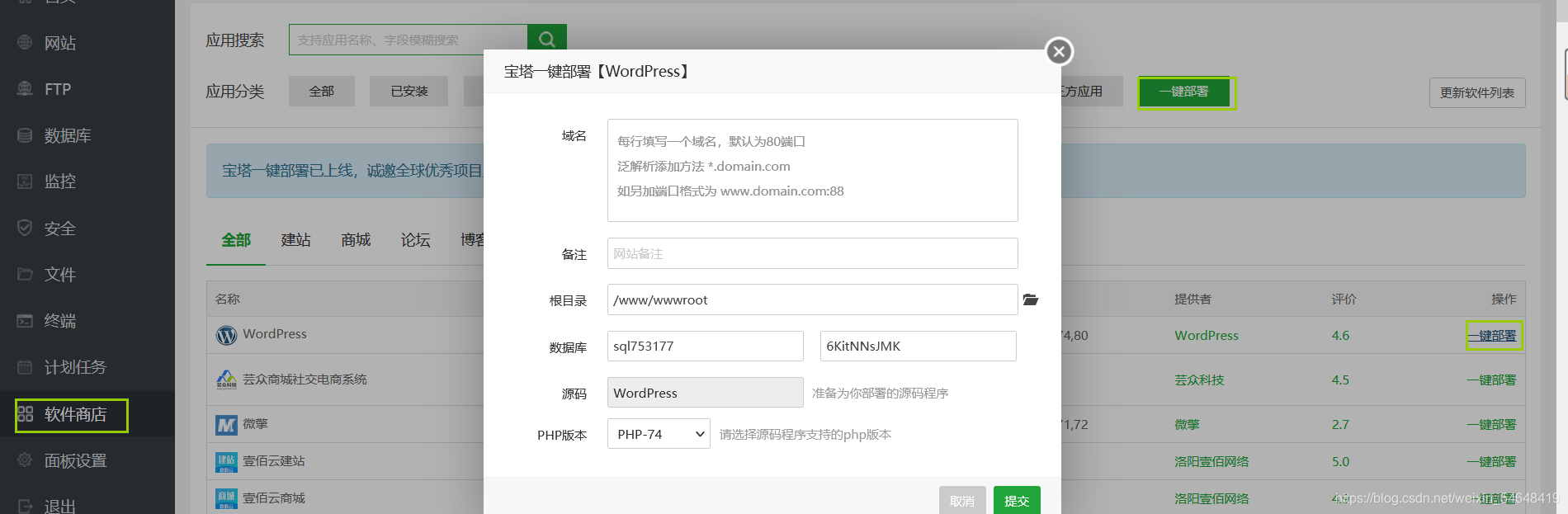
Task: Click the 2.7 rating of 微擎
Action: point(1340,425)
